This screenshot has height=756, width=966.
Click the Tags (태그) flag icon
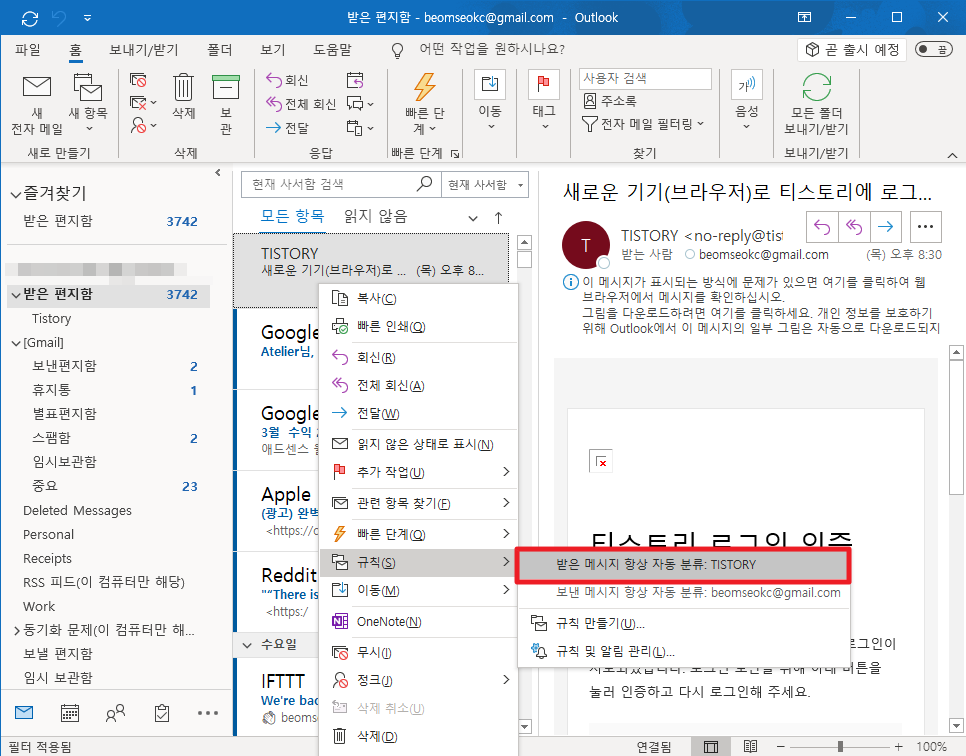tap(543, 84)
